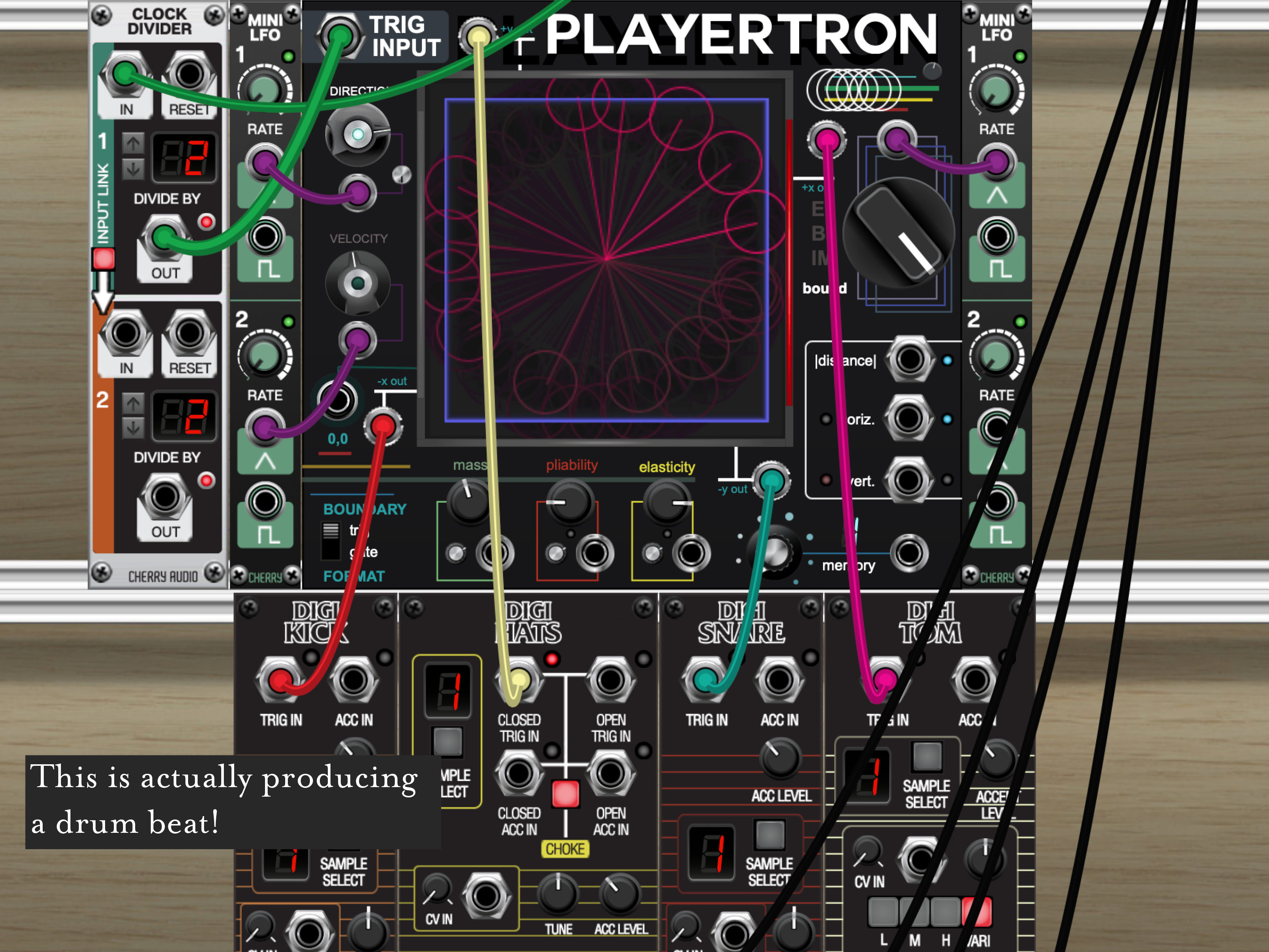This screenshot has width=1269, height=952.
Task: Click the Clock Divider channel 2 OUT jack
Action: (x=165, y=496)
